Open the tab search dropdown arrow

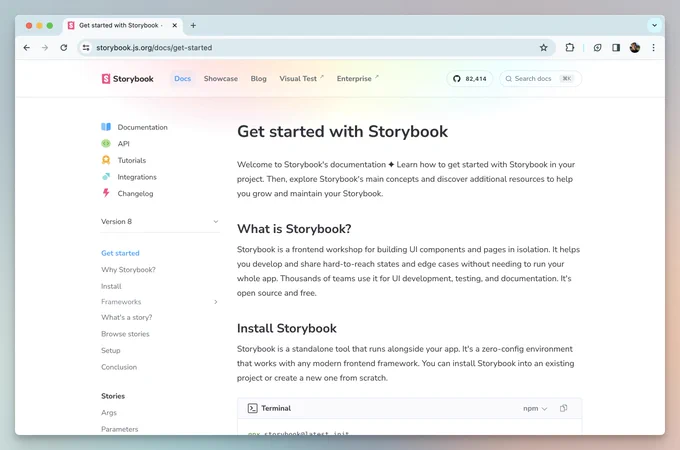(654, 25)
